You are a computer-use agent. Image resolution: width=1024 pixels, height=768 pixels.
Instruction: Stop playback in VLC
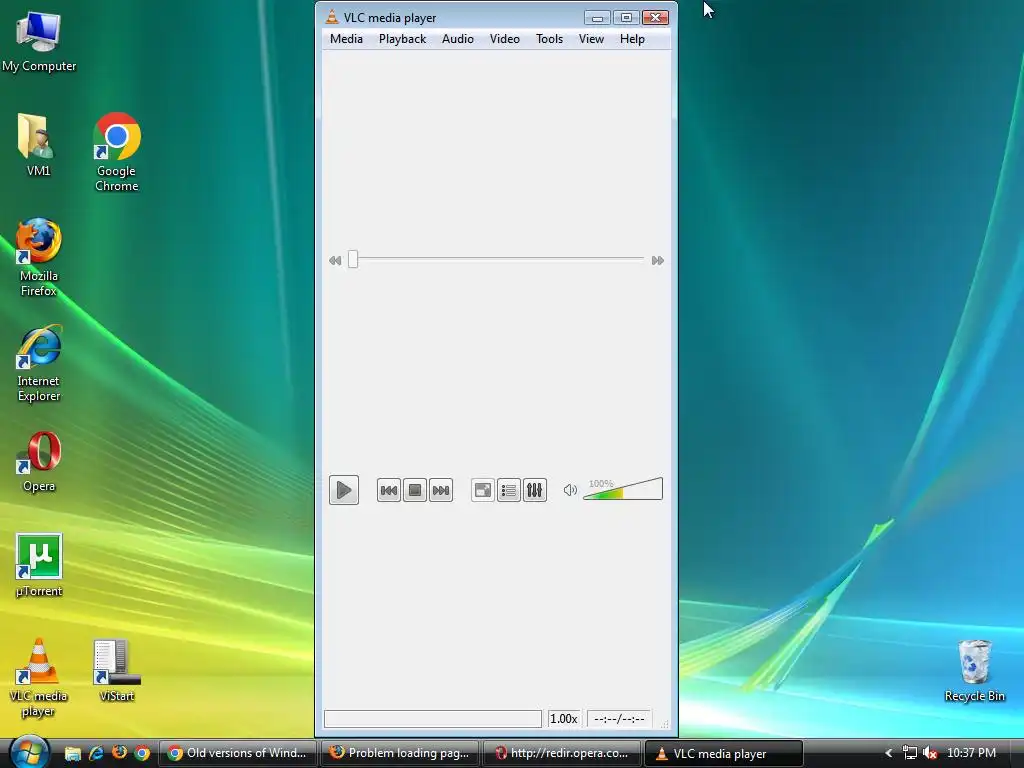[x=415, y=490]
